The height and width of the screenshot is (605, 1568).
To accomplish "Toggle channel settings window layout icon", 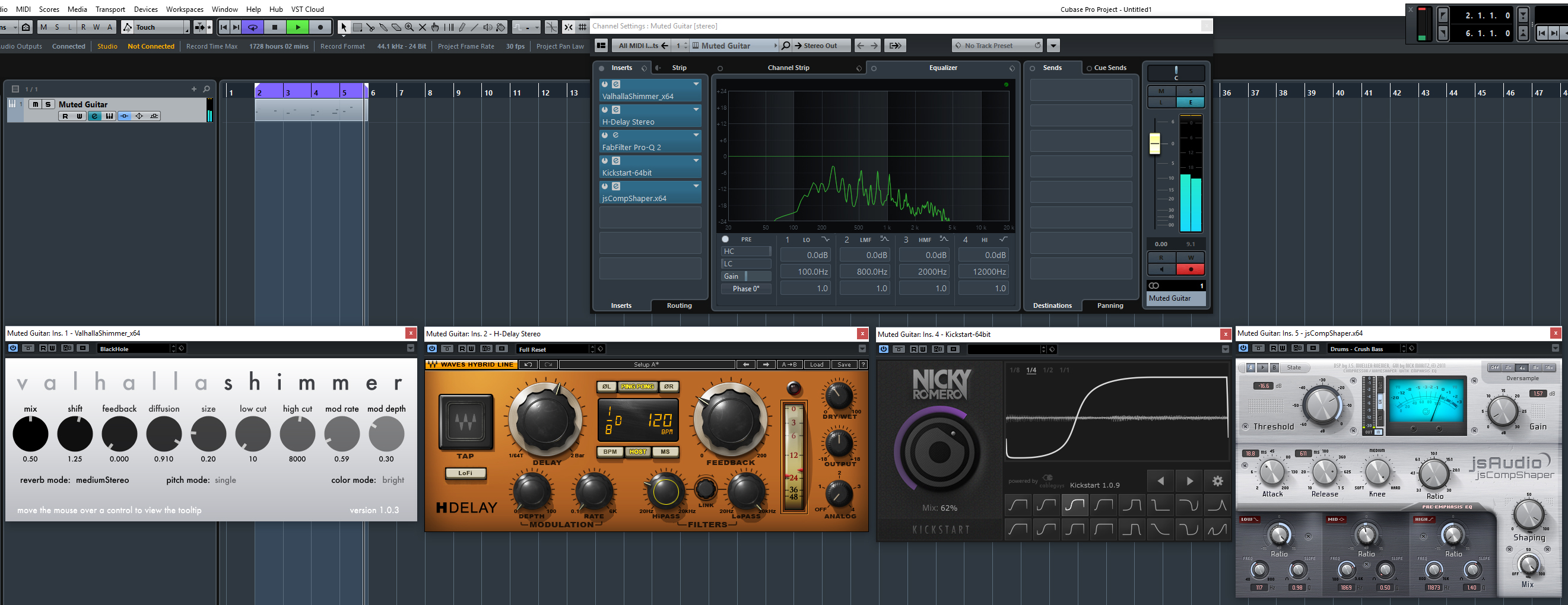I will [x=601, y=46].
